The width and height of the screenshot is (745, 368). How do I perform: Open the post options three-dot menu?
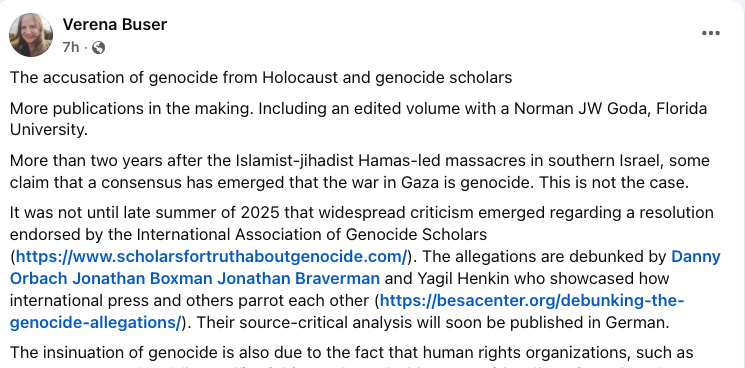(710, 33)
